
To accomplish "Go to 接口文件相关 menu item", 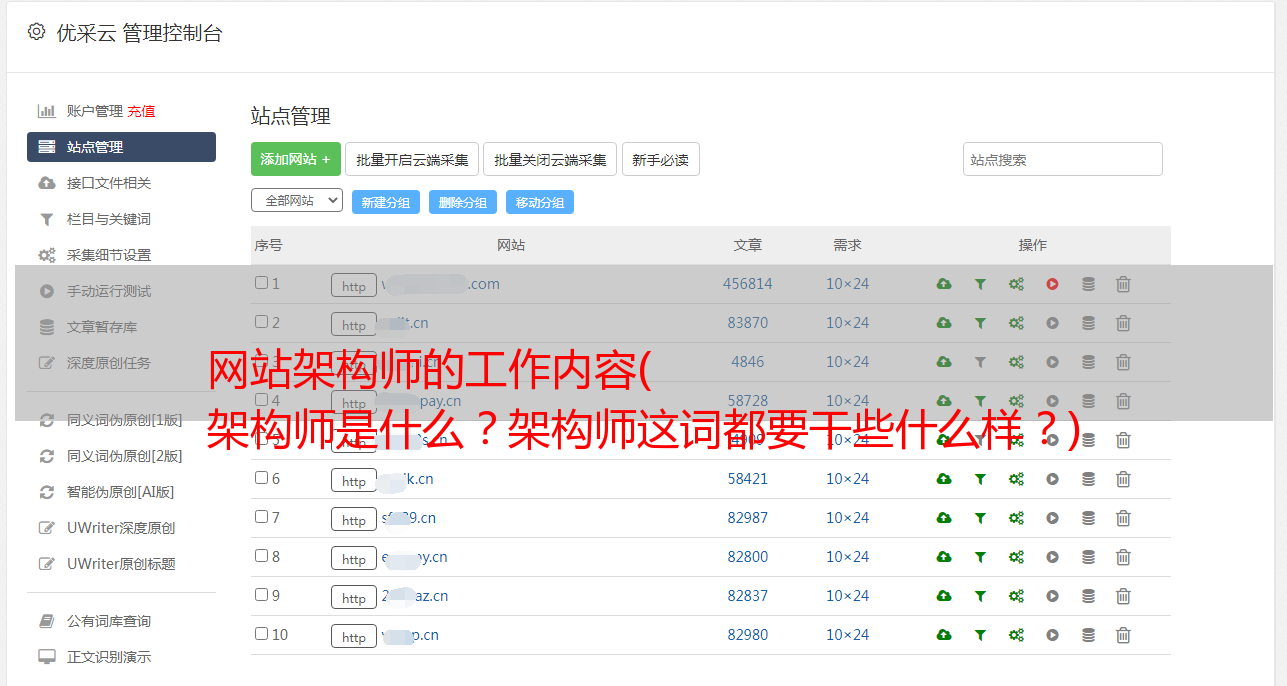I will tap(109, 183).
